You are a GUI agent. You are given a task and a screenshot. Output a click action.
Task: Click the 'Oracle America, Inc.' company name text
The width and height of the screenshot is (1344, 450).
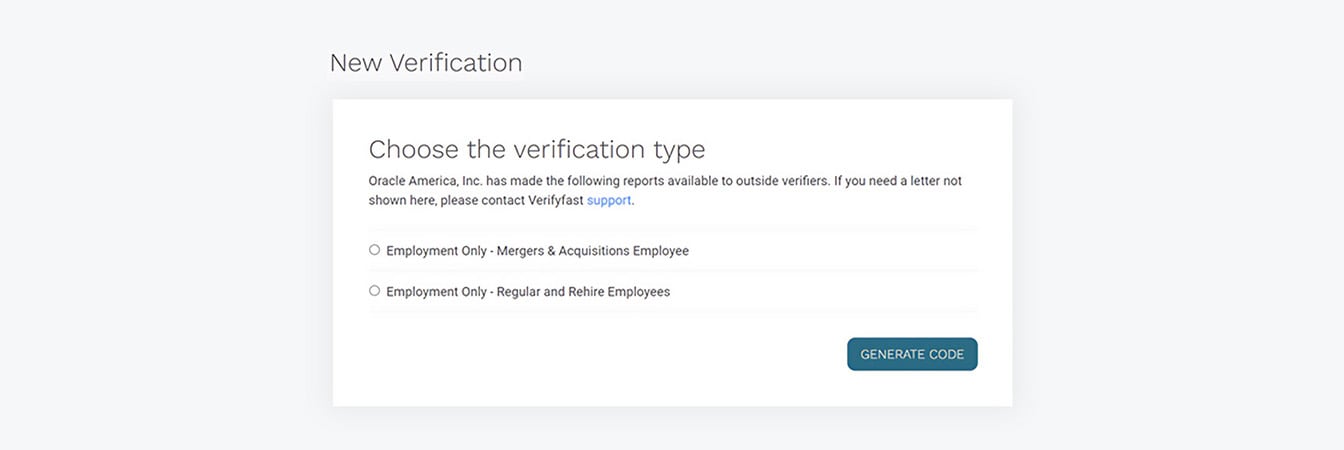point(425,182)
